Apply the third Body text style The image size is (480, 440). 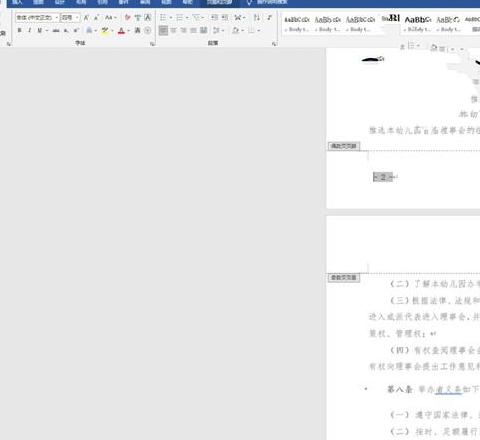pyautogui.click(x=360, y=24)
